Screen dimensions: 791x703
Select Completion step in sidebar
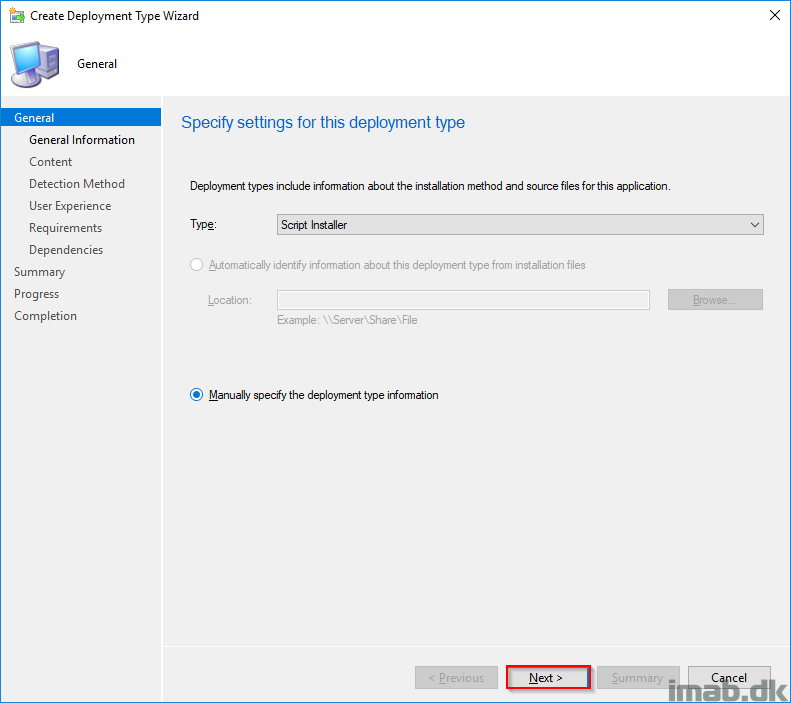45,316
